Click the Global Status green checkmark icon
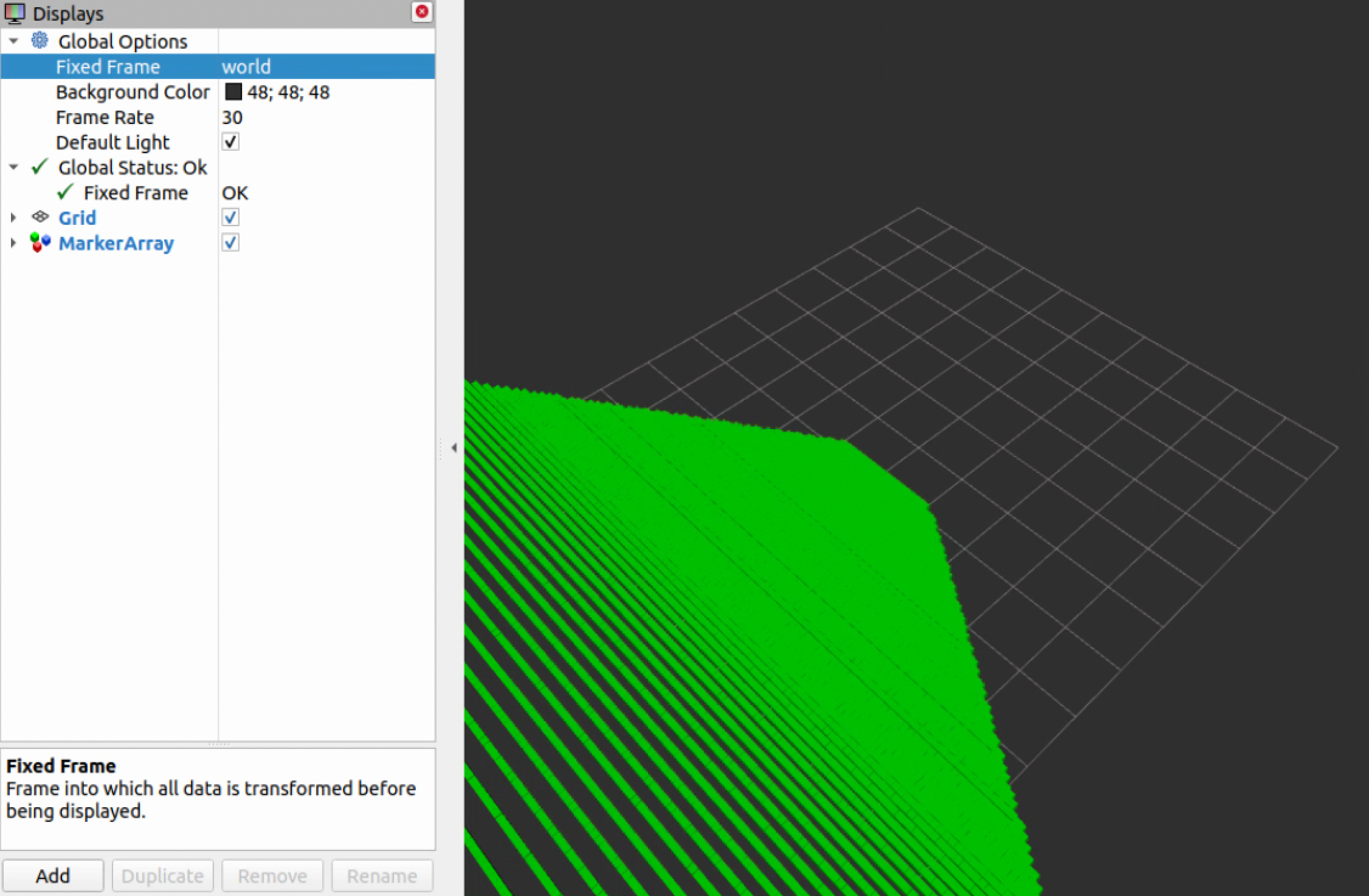Screen dimensions: 1369x896 click(40, 167)
